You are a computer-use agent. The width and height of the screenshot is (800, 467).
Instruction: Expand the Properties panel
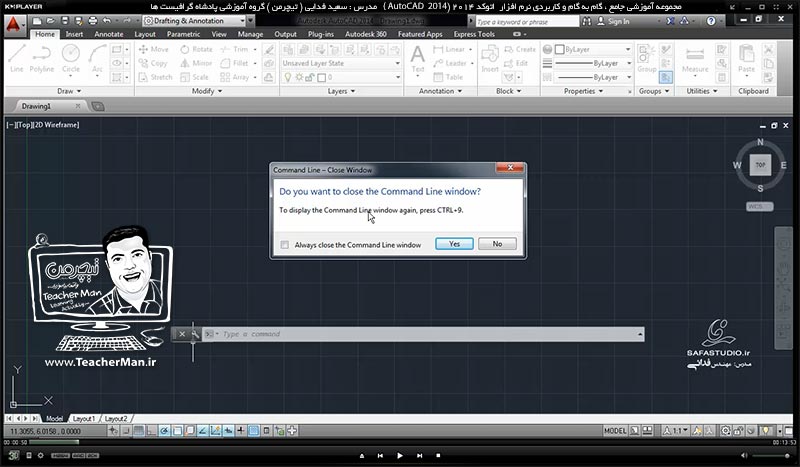tap(583, 91)
